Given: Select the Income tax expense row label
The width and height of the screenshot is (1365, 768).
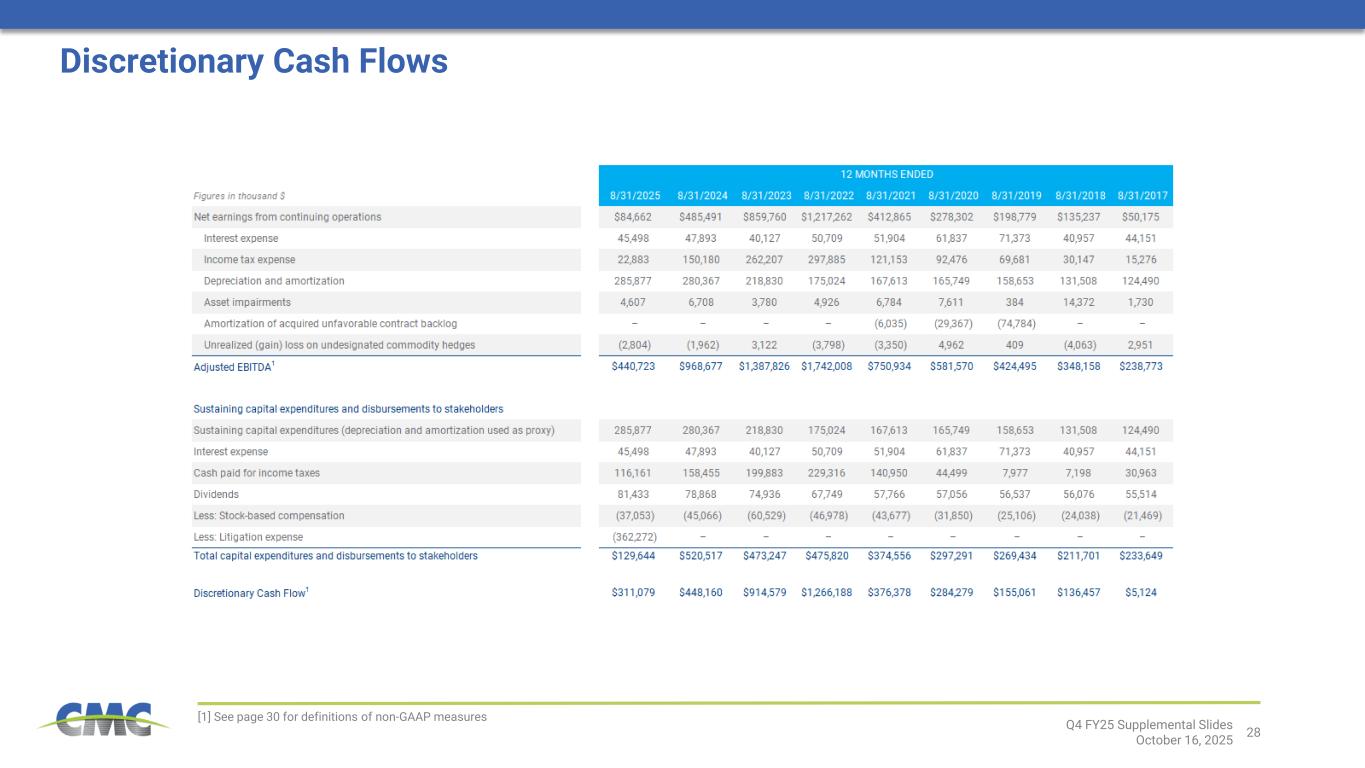Looking at the screenshot, I should click(x=249, y=260).
